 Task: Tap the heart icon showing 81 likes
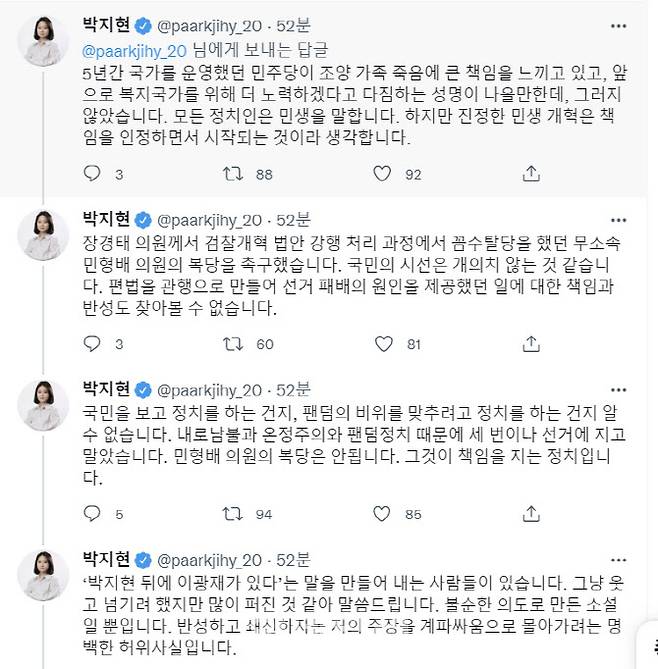pos(381,346)
